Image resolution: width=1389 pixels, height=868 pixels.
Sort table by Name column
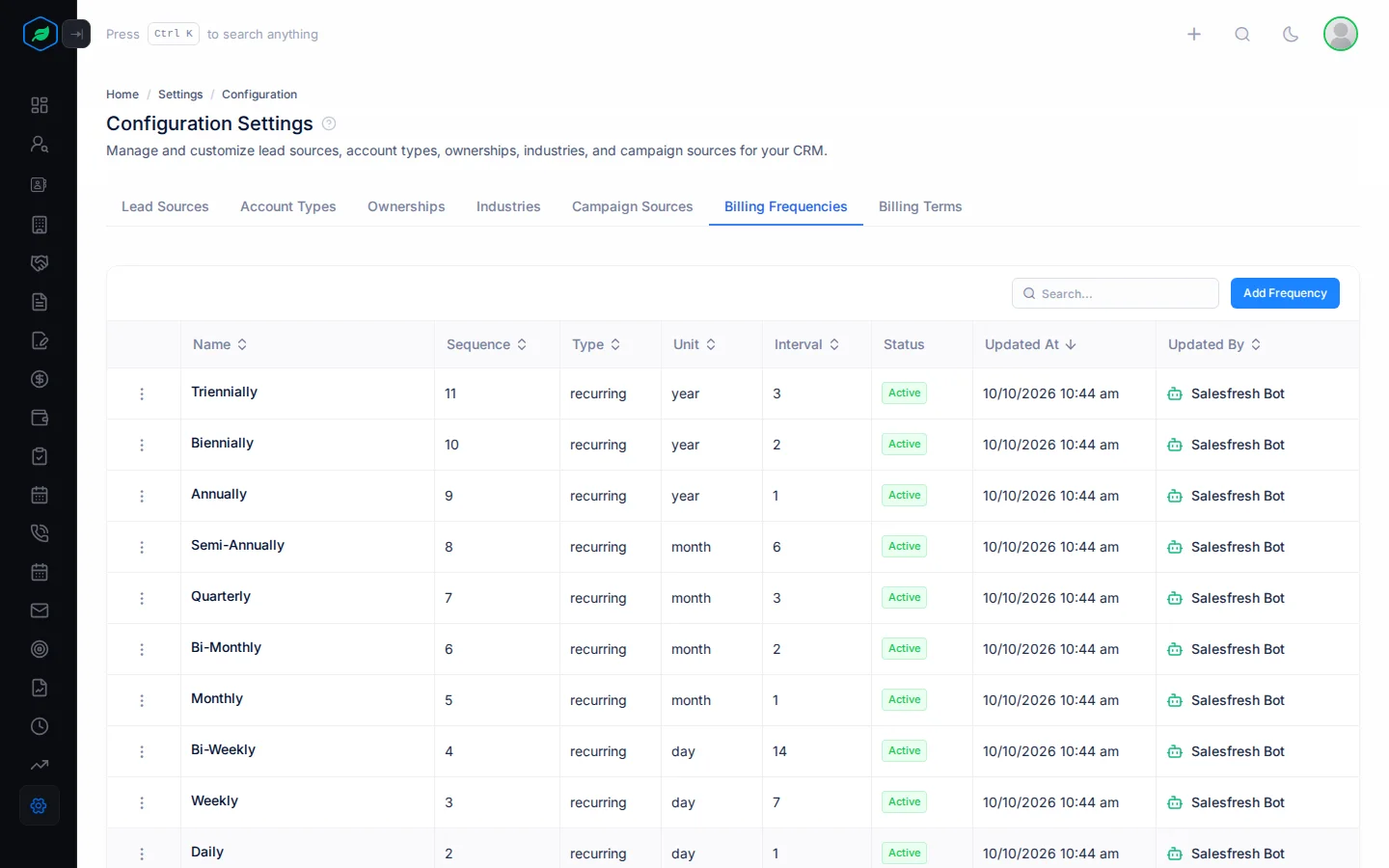tap(220, 344)
